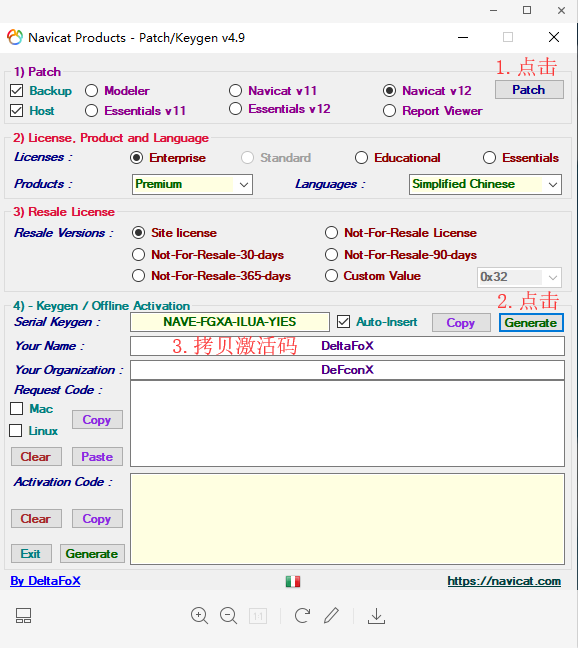The image size is (578, 648).
Task: Open the Products Premium dropdown
Action: 192,184
